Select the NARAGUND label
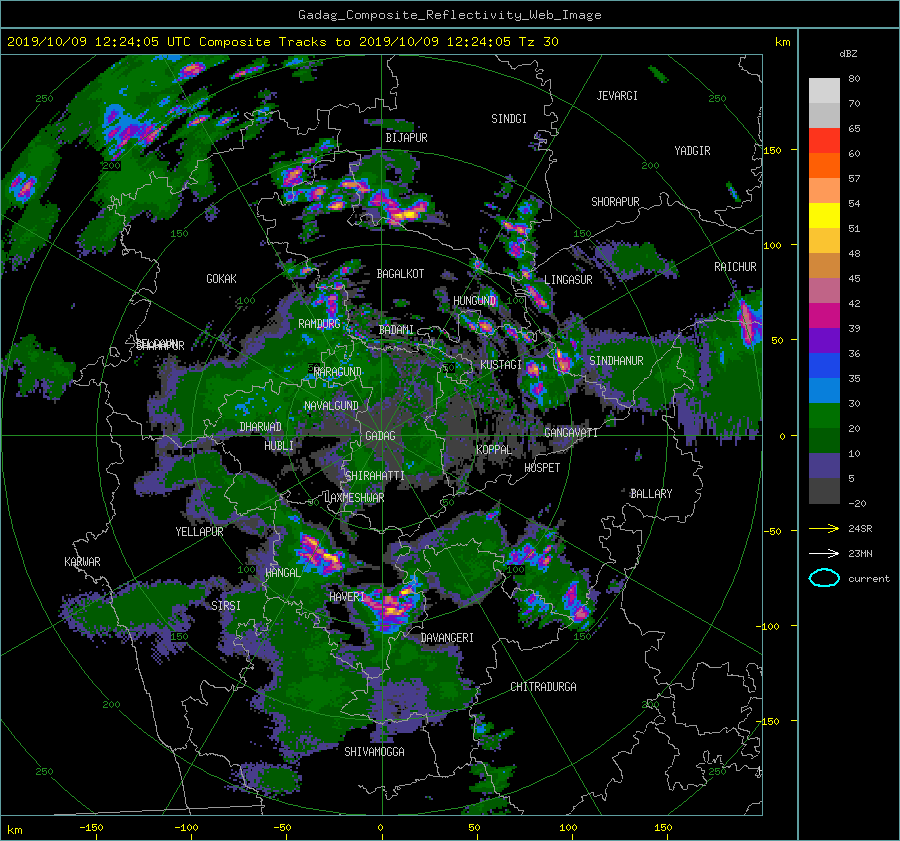 pos(338,372)
